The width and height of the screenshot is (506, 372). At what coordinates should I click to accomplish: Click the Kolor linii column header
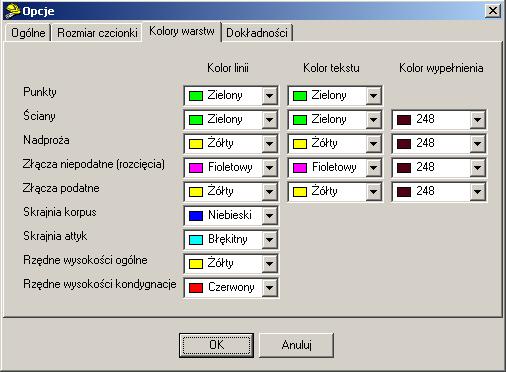tap(228, 68)
